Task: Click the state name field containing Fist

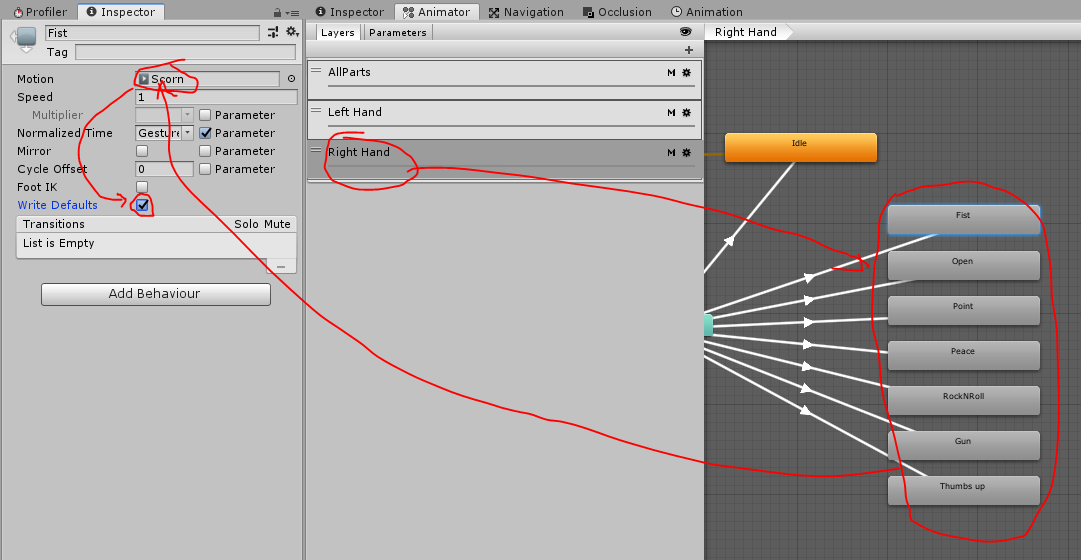Action: pos(152,33)
